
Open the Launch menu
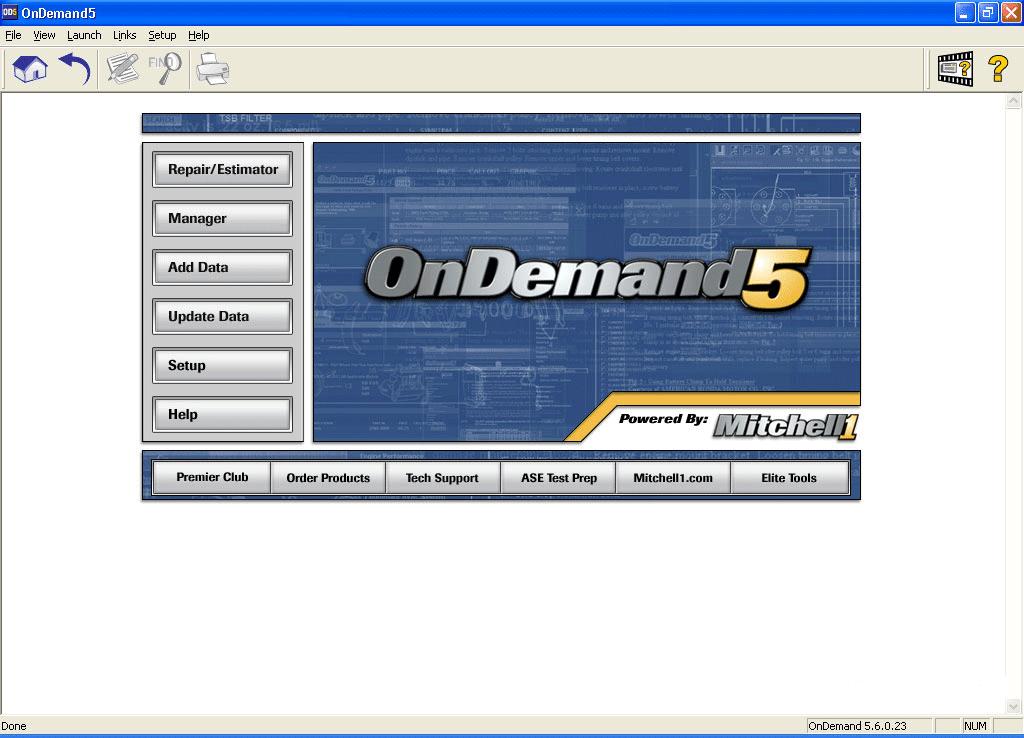pyautogui.click(x=84, y=35)
